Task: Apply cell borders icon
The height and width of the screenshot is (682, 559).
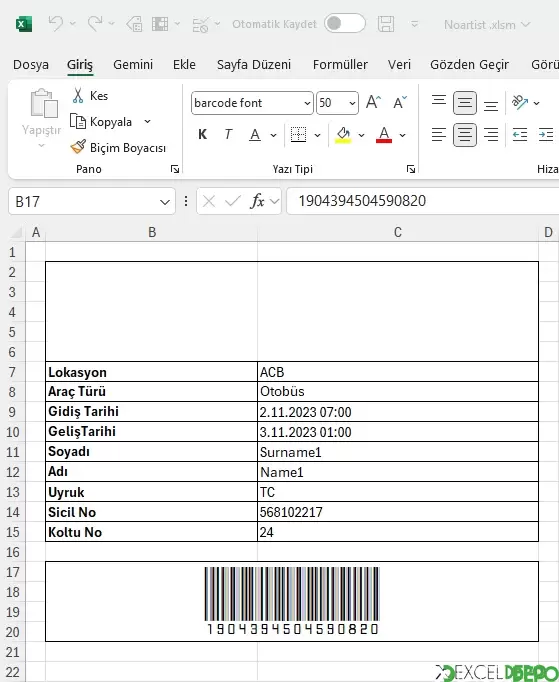Action: pos(298,135)
